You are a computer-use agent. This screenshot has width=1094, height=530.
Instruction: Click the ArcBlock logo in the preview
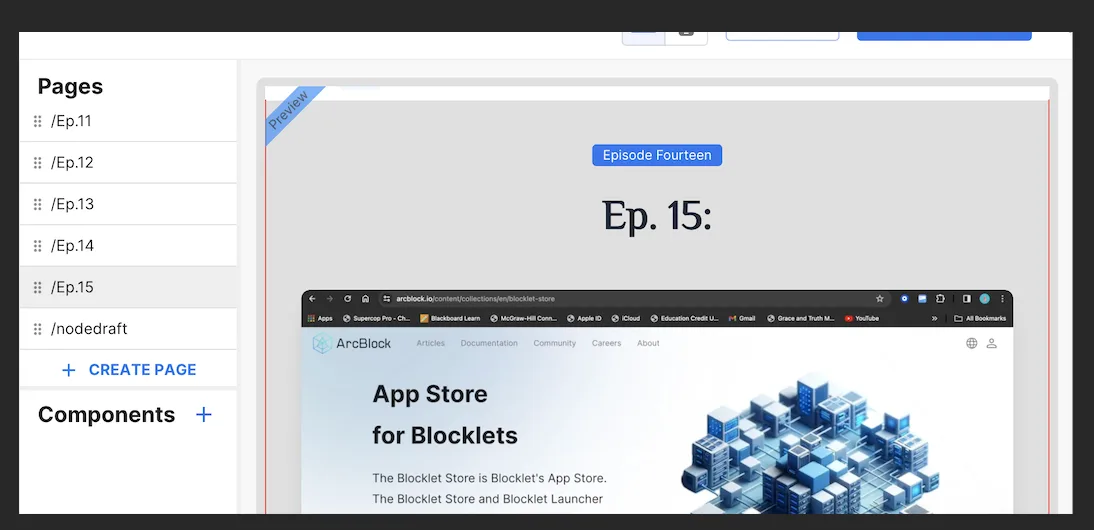coord(352,343)
